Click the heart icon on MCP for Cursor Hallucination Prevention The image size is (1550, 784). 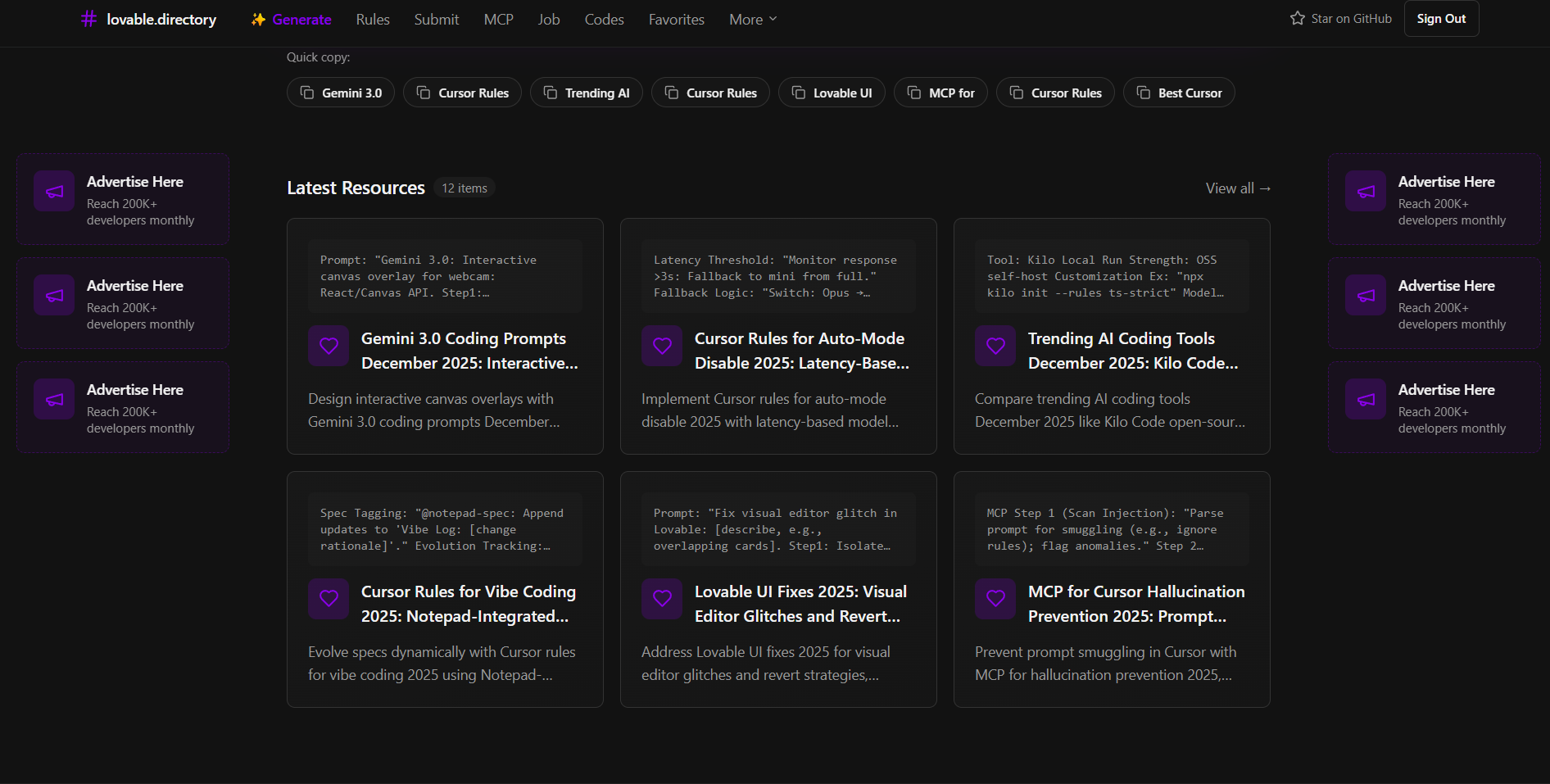(995, 599)
